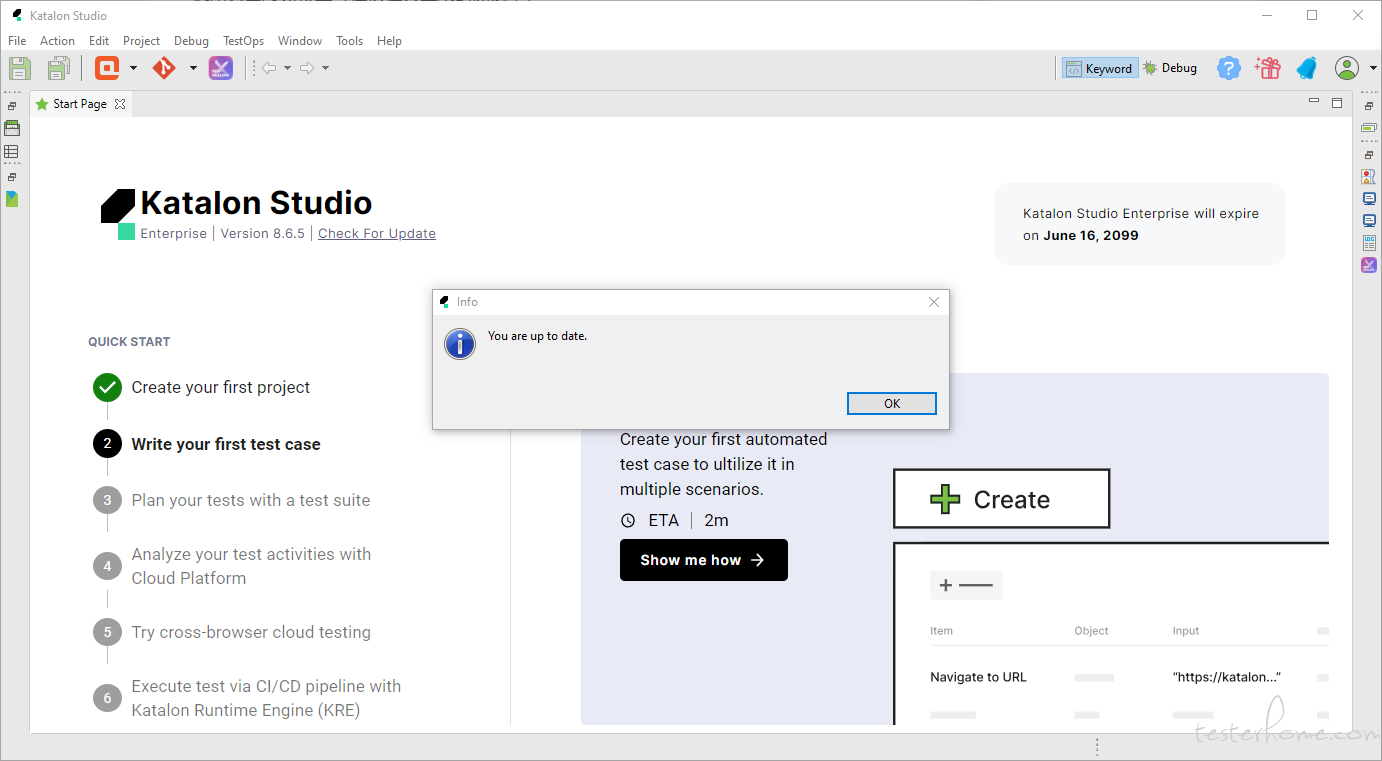This screenshot has height=761, width=1382.
Task: Select 'Try cross-browser cloud testing' step
Action: [x=251, y=632]
